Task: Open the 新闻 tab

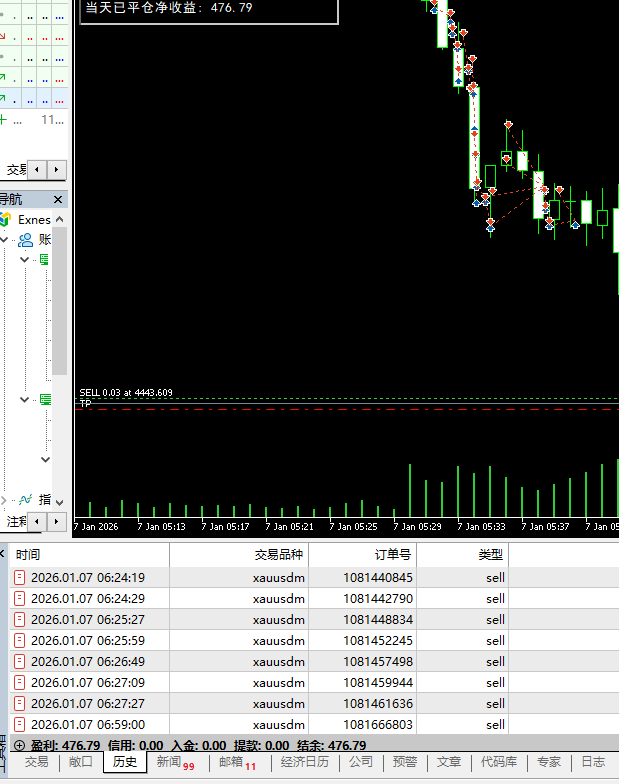Action: 175,762
